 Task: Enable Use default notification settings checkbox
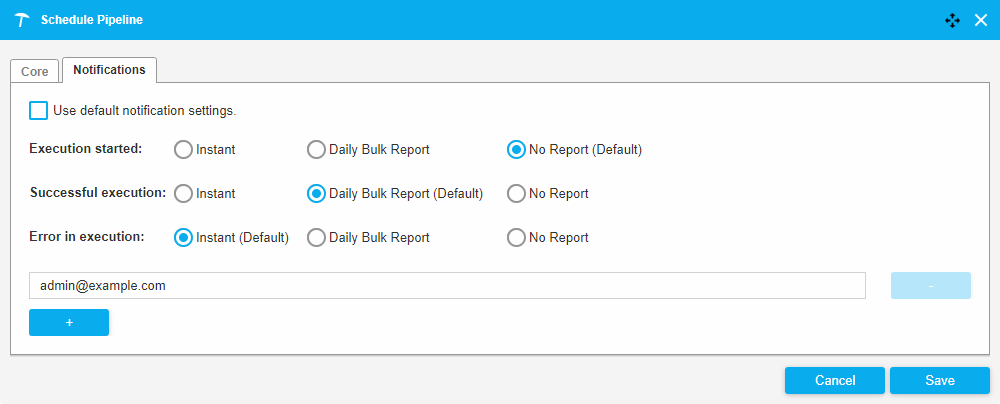[x=38, y=110]
